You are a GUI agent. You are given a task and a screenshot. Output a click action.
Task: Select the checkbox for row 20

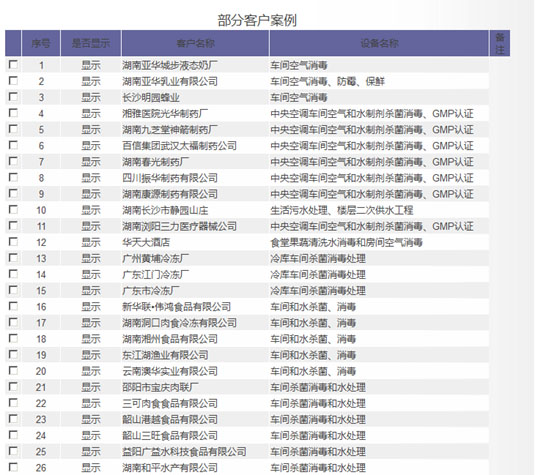click(13, 370)
